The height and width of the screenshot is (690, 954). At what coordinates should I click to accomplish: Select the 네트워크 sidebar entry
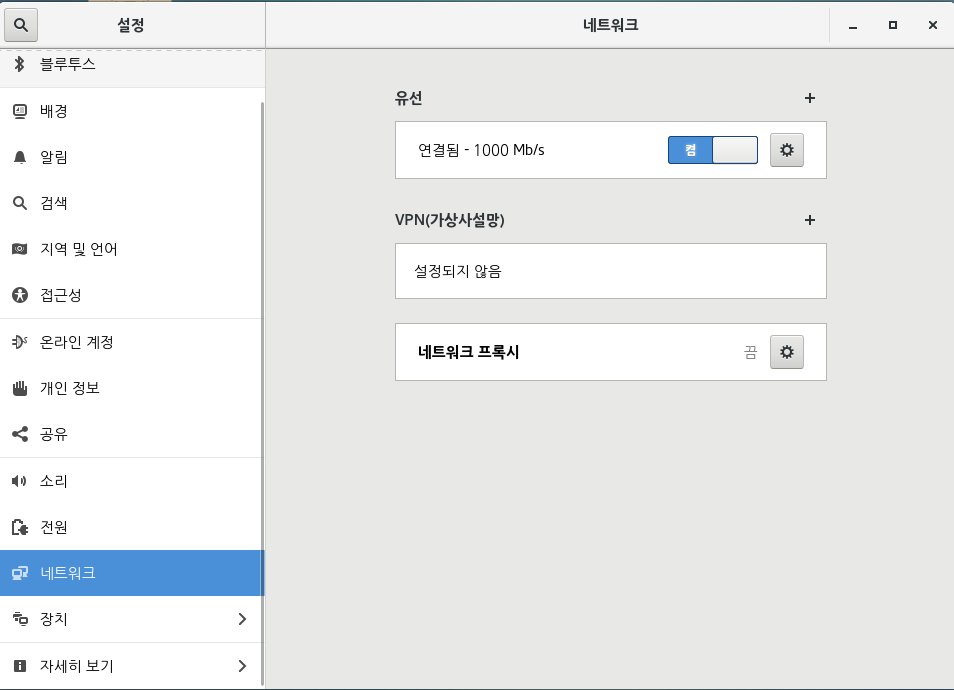click(131, 573)
